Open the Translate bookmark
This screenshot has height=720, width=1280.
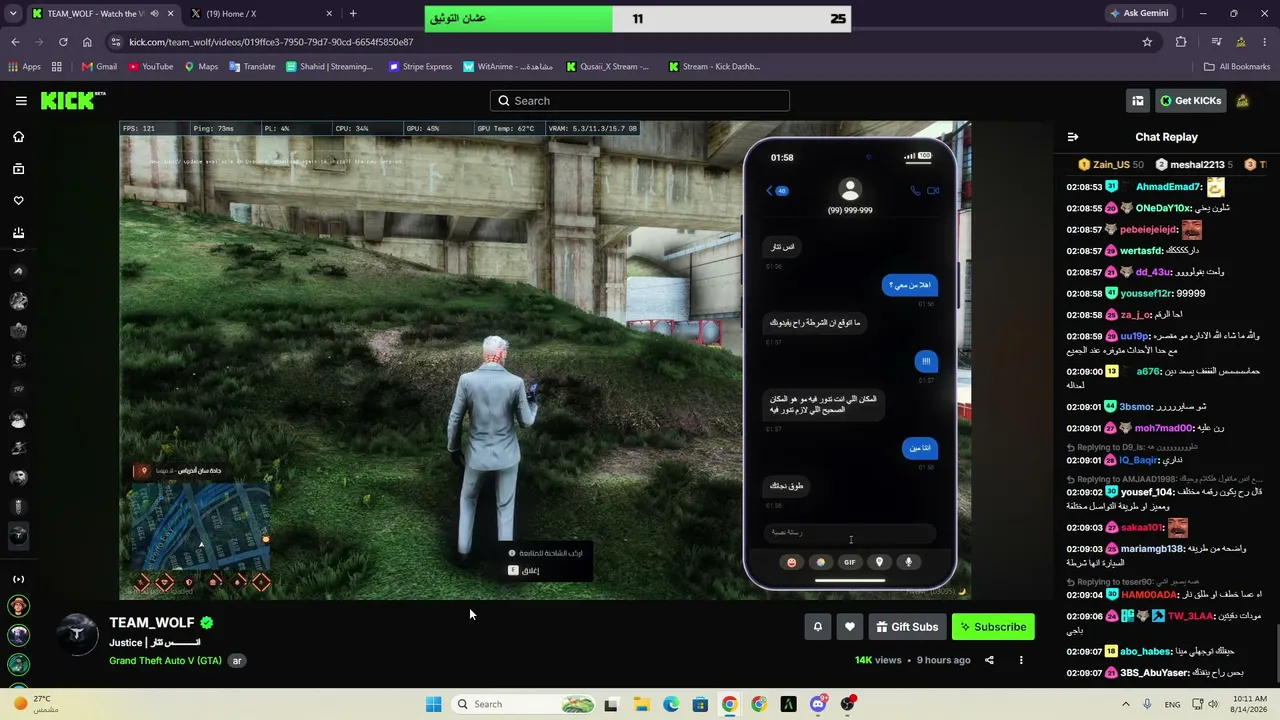click(252, 67)
